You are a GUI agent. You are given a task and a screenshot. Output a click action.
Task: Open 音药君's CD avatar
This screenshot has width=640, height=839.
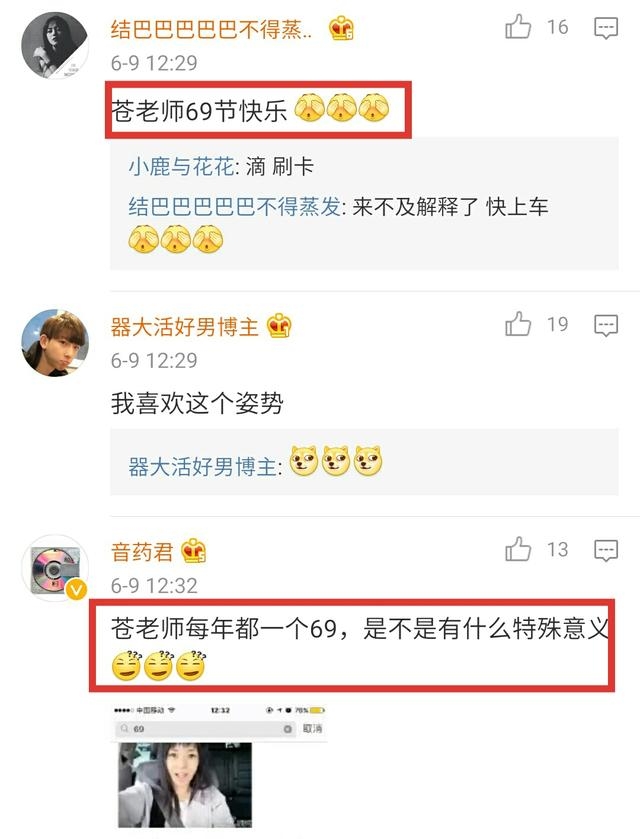pyautogui.click(x=55, y=568)
